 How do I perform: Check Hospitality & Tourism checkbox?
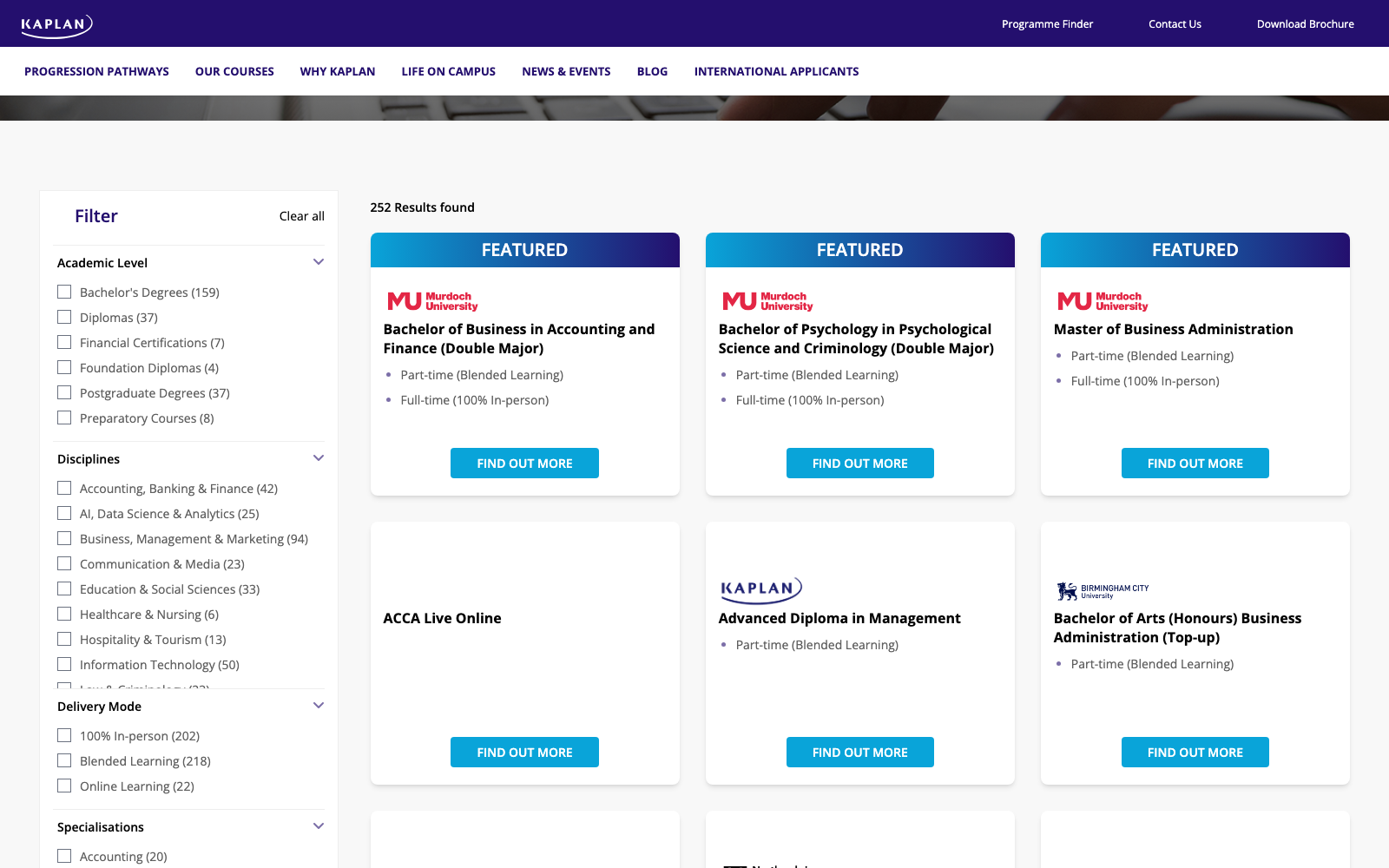[64, 639]
